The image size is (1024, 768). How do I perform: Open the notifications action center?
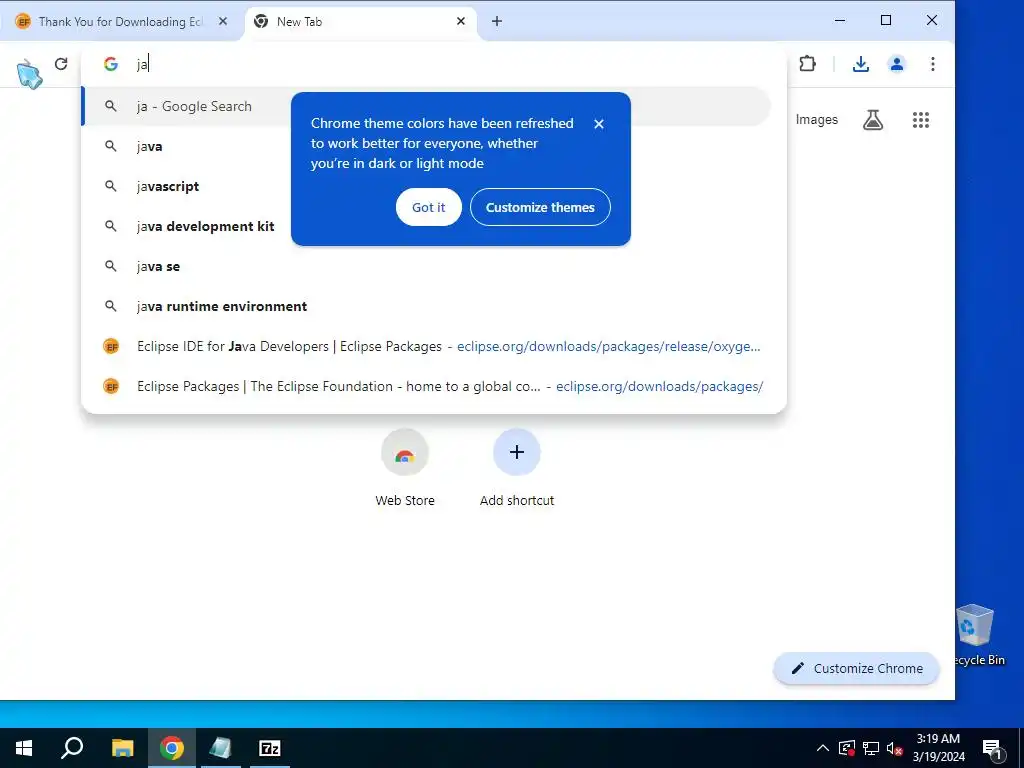click(x=992, y=748)
